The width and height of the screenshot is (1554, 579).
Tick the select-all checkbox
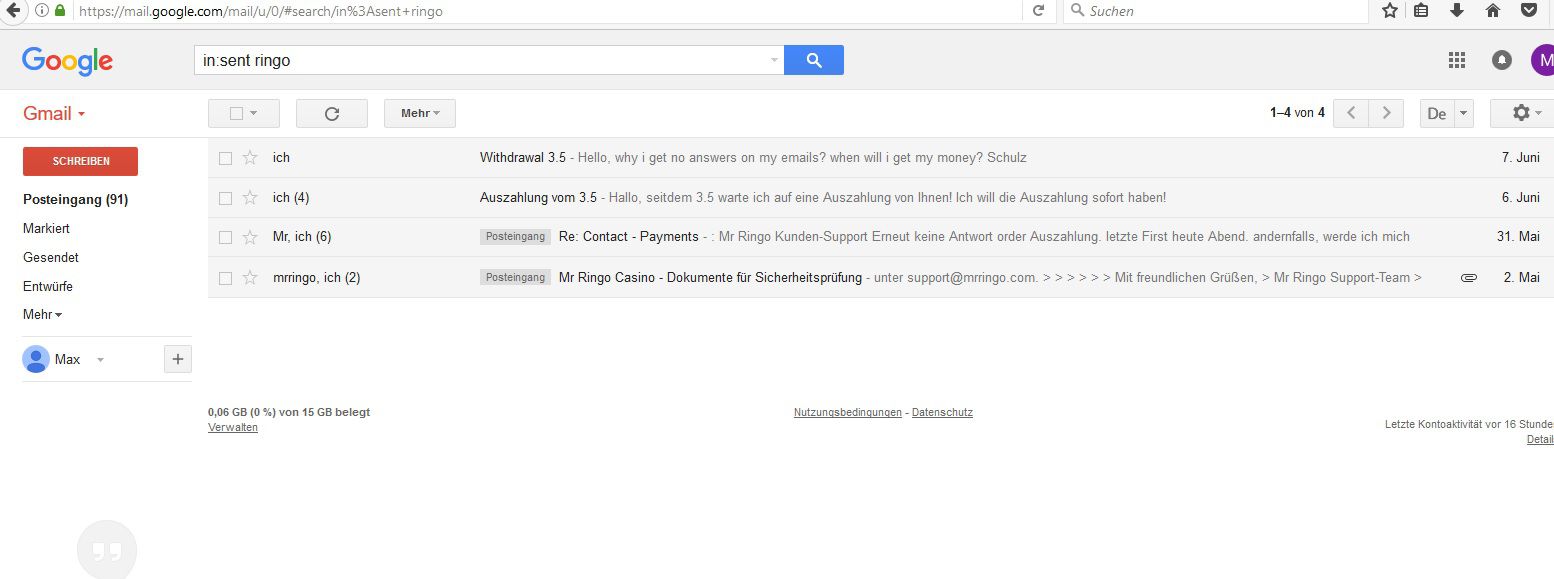pyautogui.click(x=236, y=113)
